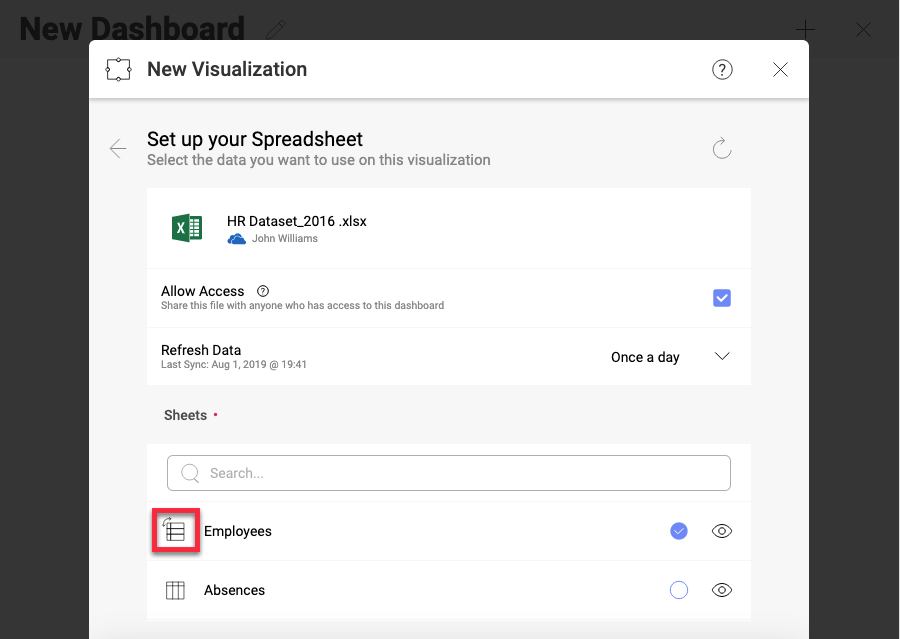Screen dimensions: 900x639
Task: Click the selected Employees sheet radio button
Action: pyautogui.click(x=679, y=531)
